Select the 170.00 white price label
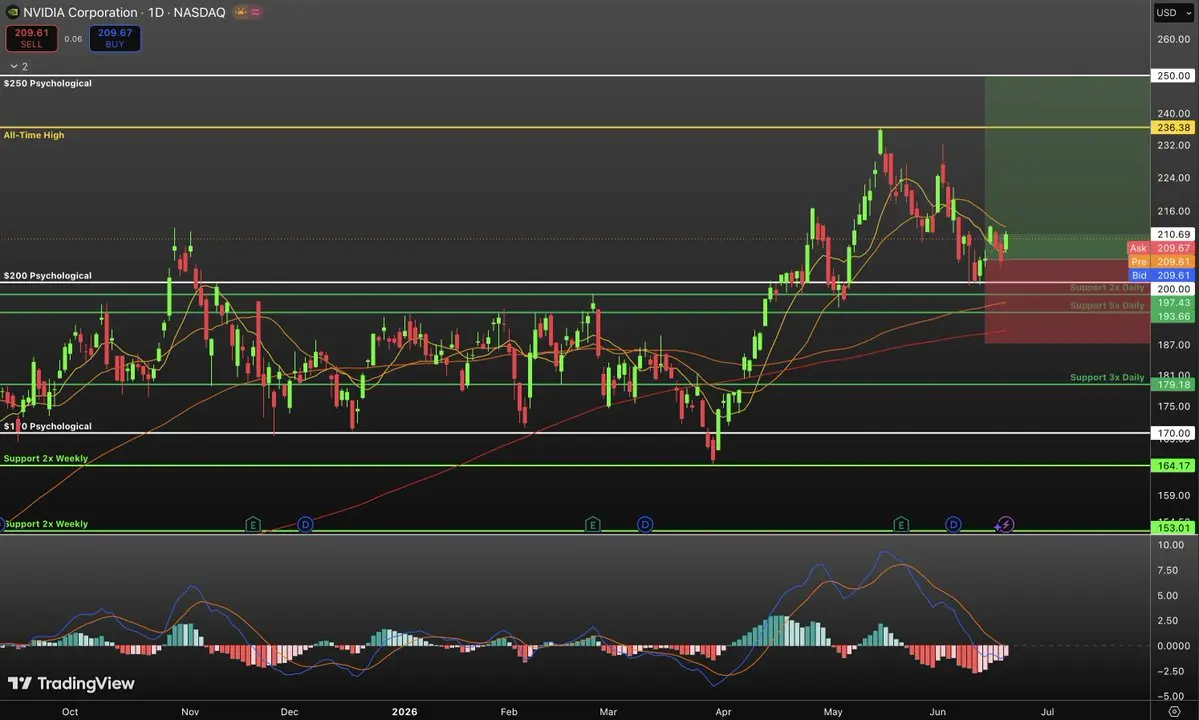This screenshot has height=720, width=1199. click(x=1173, y=433)
